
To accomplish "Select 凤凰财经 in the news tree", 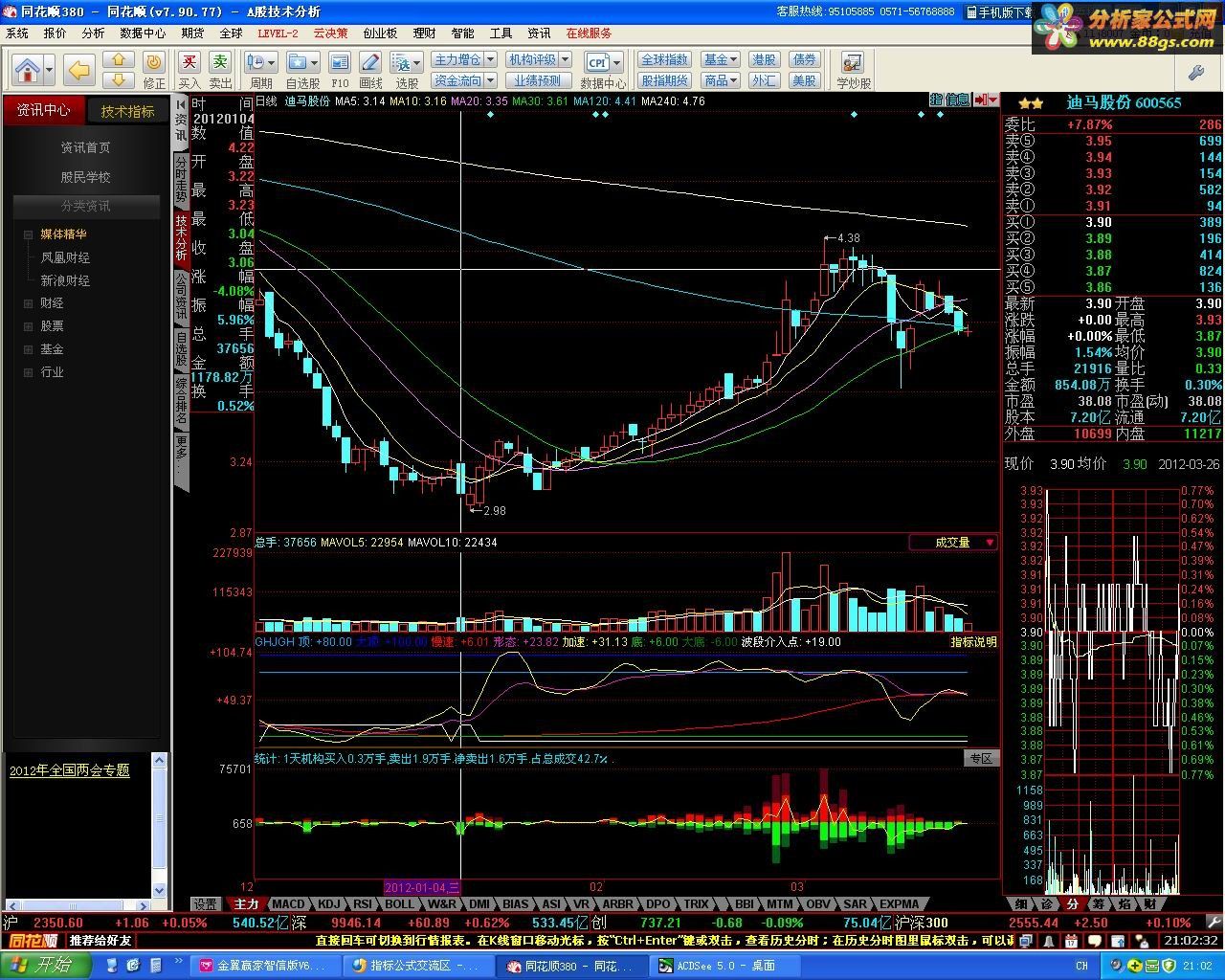I will click(x=65, y=257).
